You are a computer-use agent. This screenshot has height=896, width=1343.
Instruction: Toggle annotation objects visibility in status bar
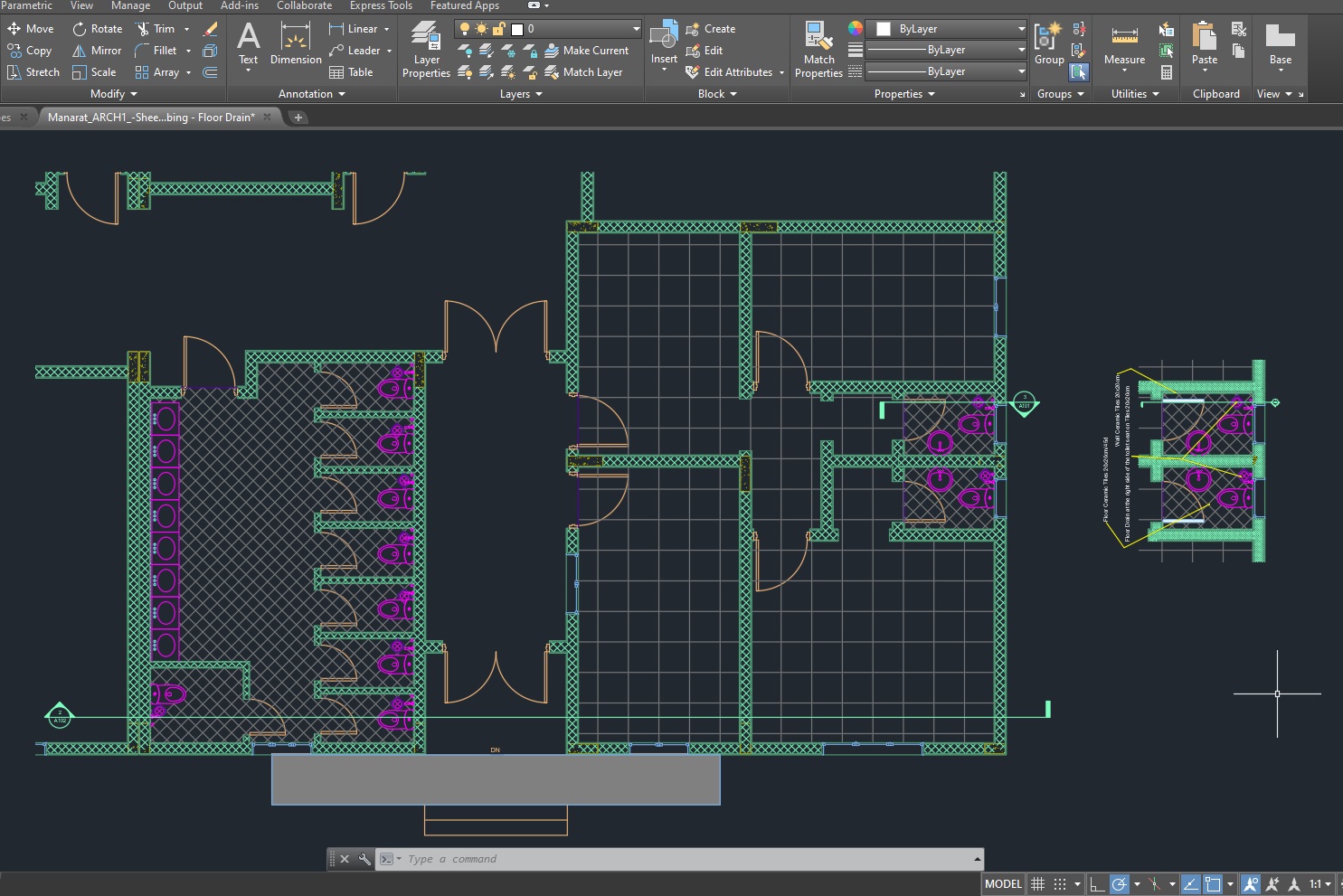click(1251, 884)
